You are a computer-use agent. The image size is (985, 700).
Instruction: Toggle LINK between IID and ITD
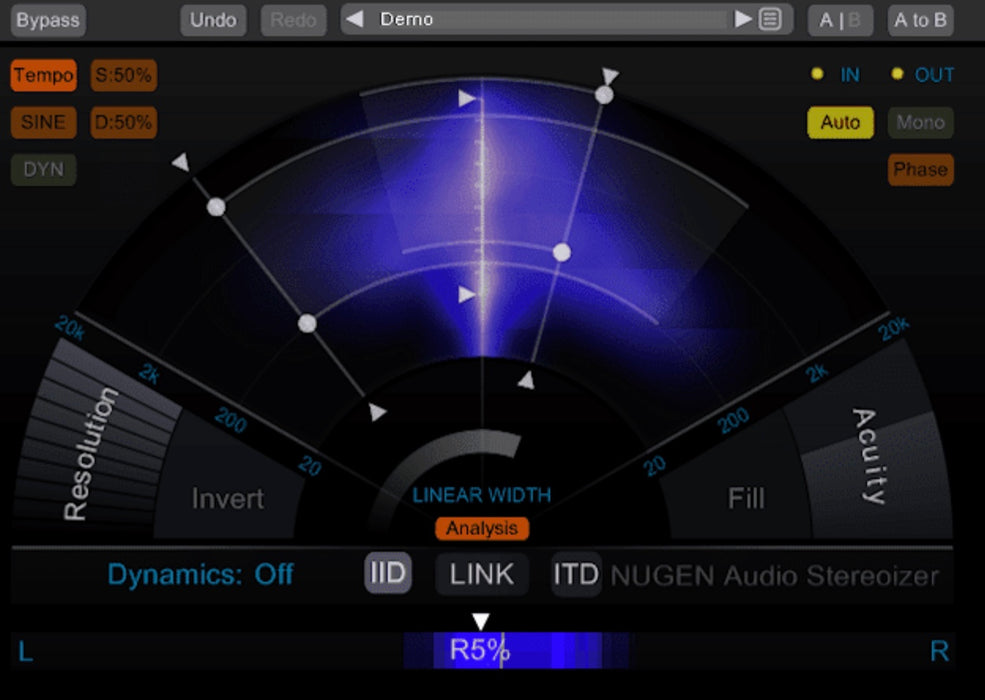(x=481, y=574)
